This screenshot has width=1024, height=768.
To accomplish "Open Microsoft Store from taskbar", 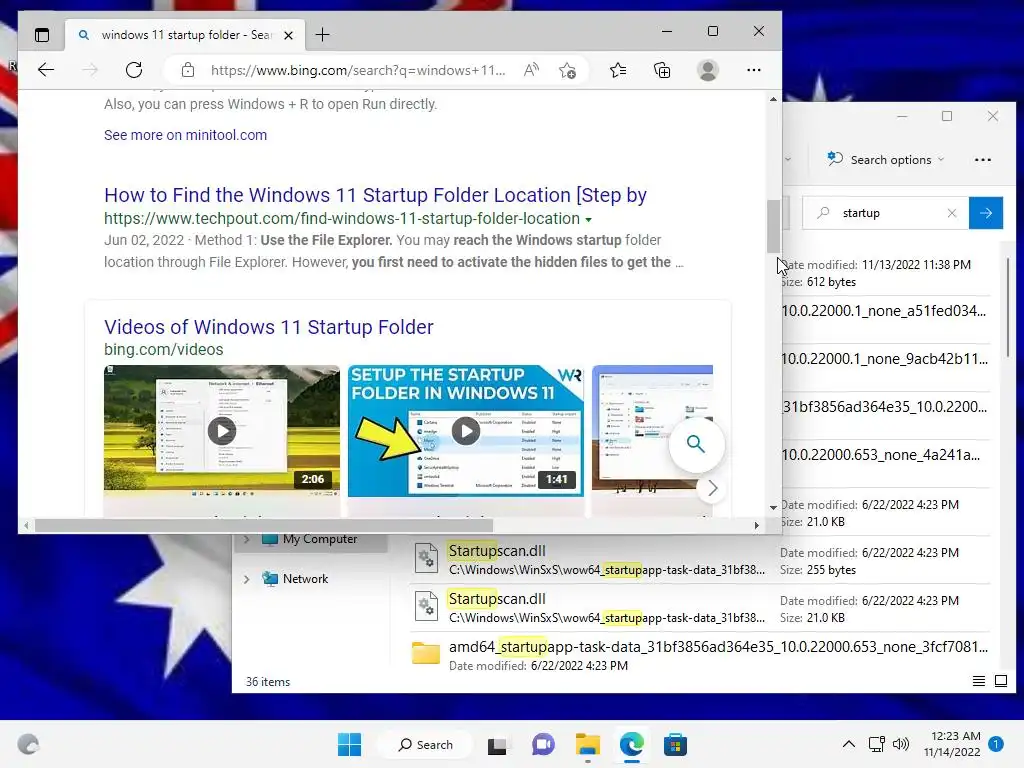I will pos(675,744).
